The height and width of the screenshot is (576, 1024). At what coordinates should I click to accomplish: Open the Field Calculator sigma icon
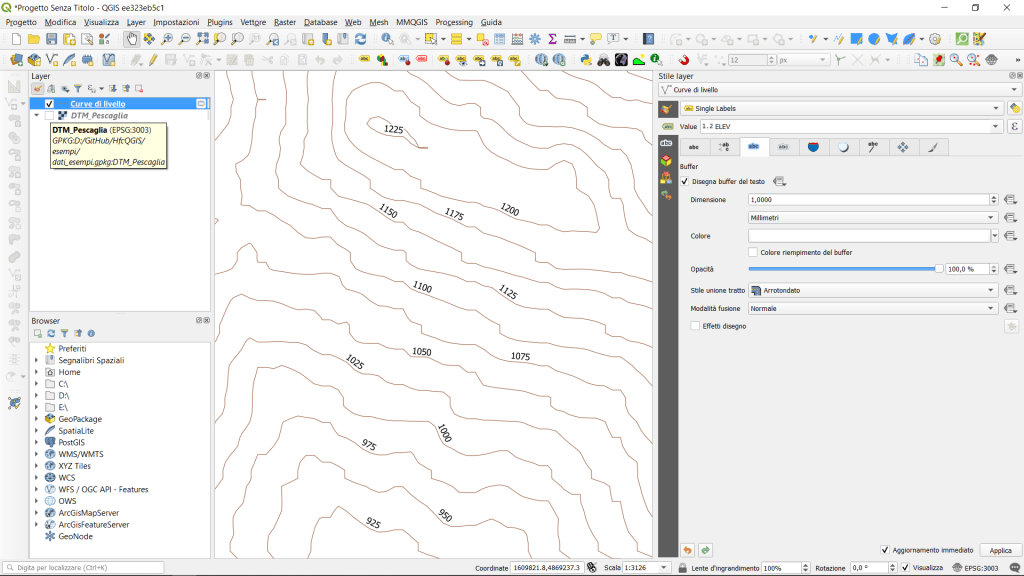[551, 39]
